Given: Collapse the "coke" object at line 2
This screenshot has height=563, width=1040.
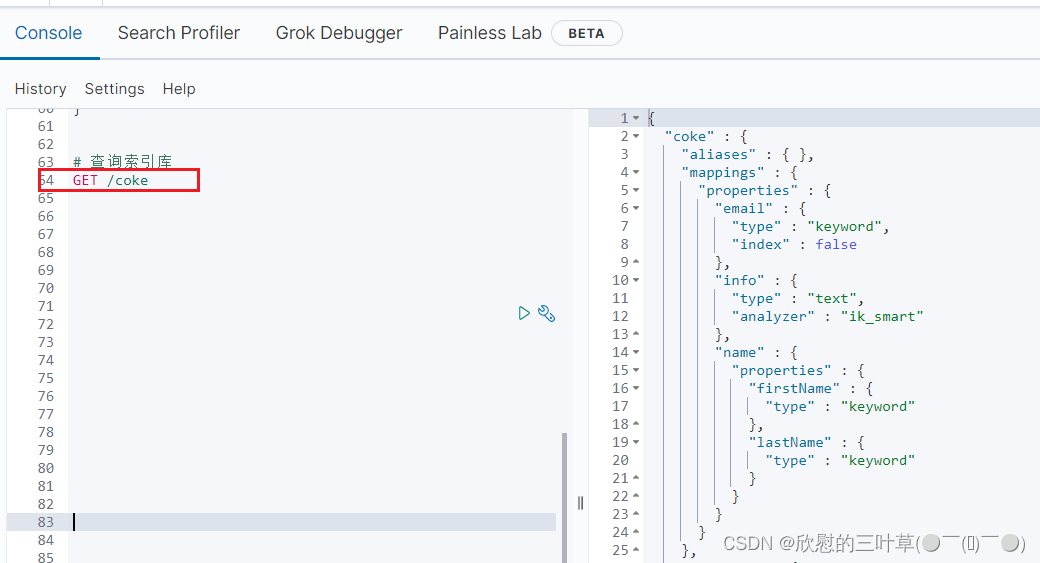Looking at the screenshot, I should (x=636, y=136).
